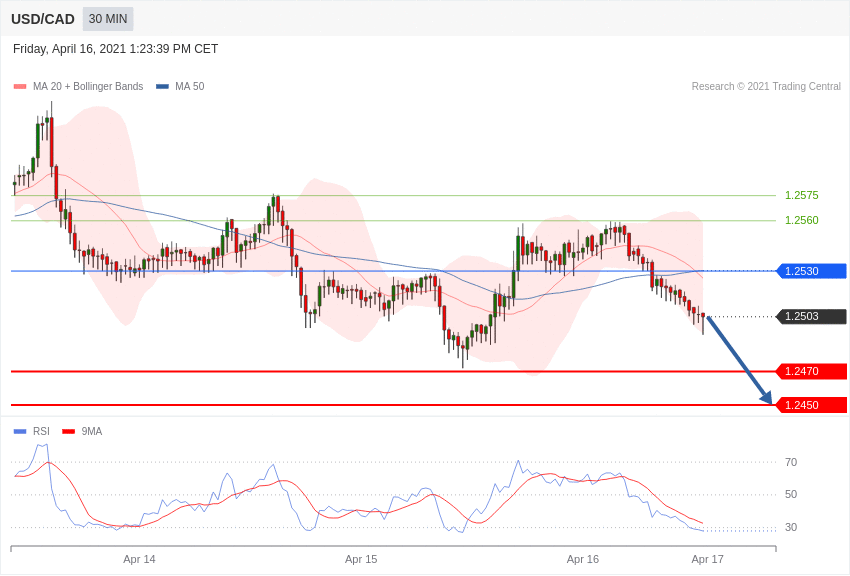Click the MA 20 + Bollinger Bands legend swatch
Viewport: 850px width, 576px height.
click(x=20, y=86)
